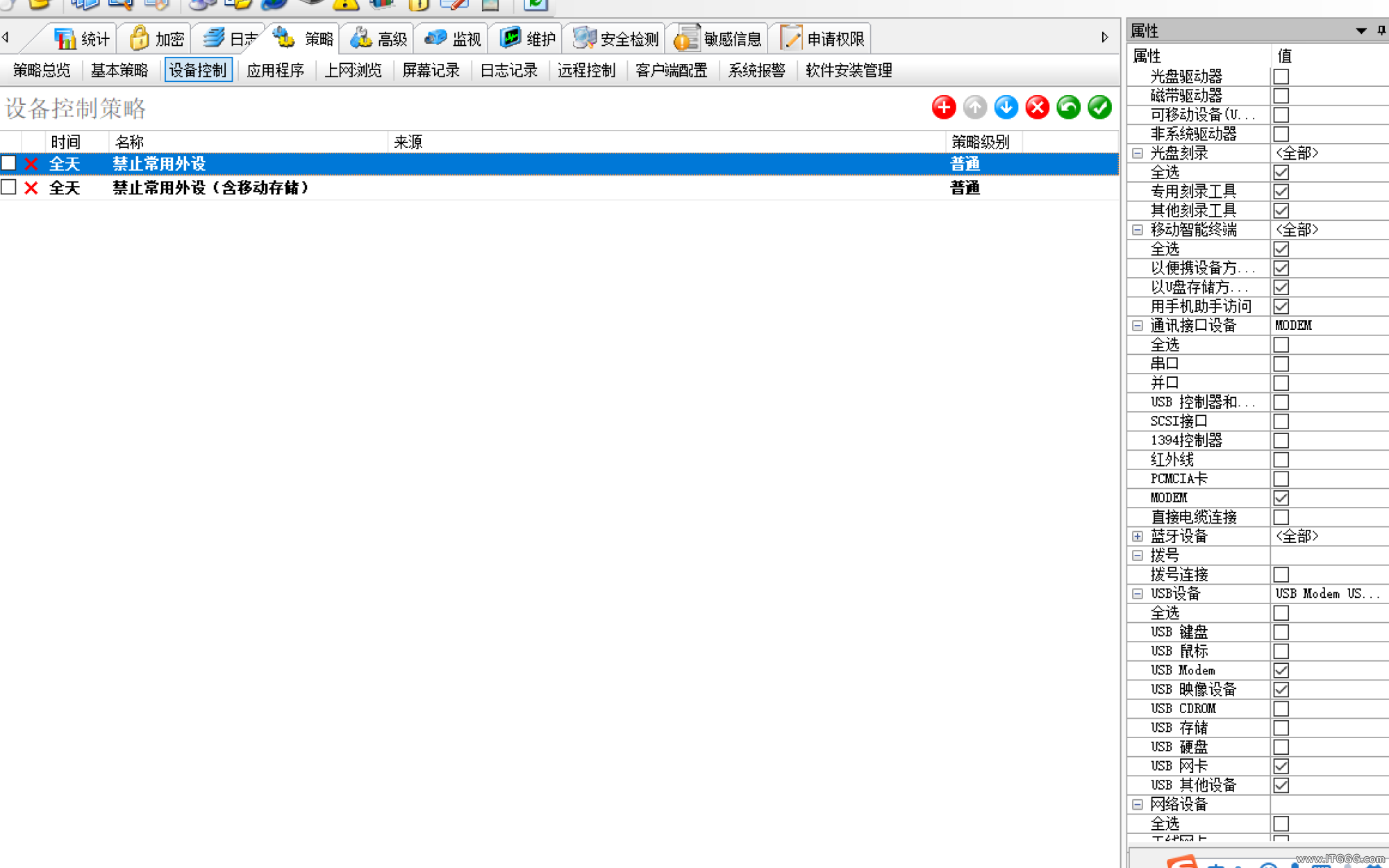Open the 统计 tab with chart icon

[81, 39]
